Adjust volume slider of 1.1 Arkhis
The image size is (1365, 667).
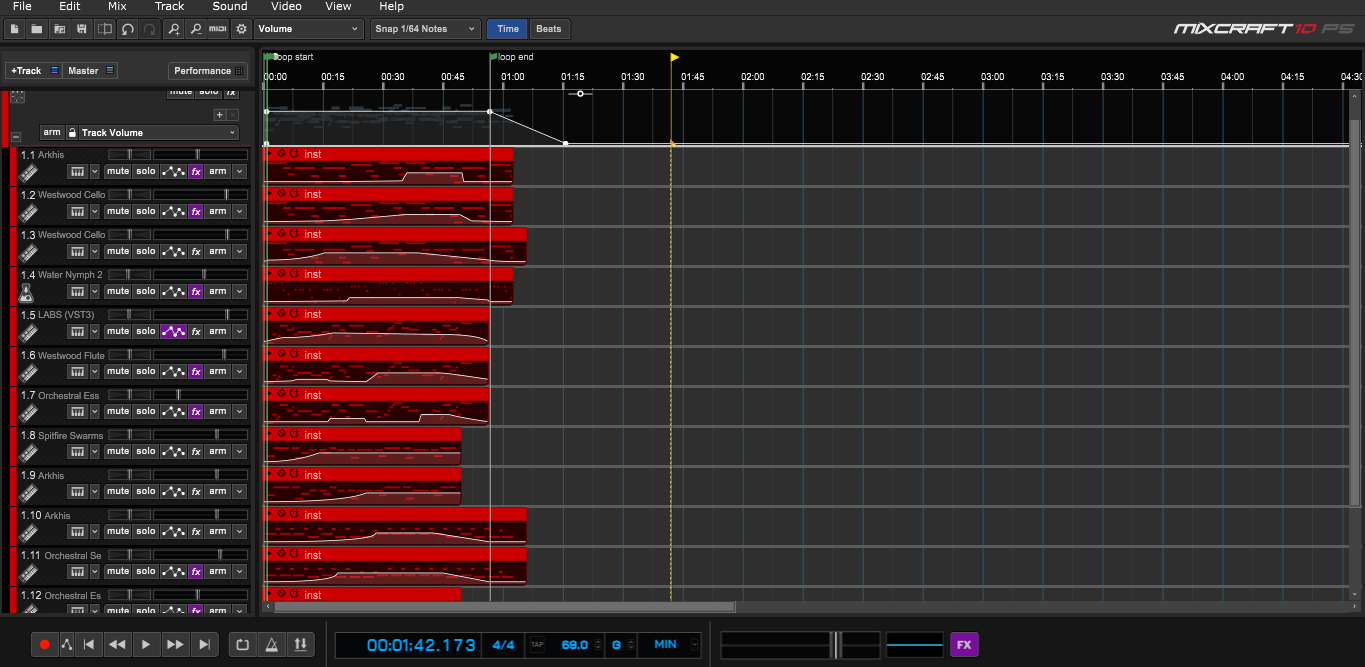(199, 154)
